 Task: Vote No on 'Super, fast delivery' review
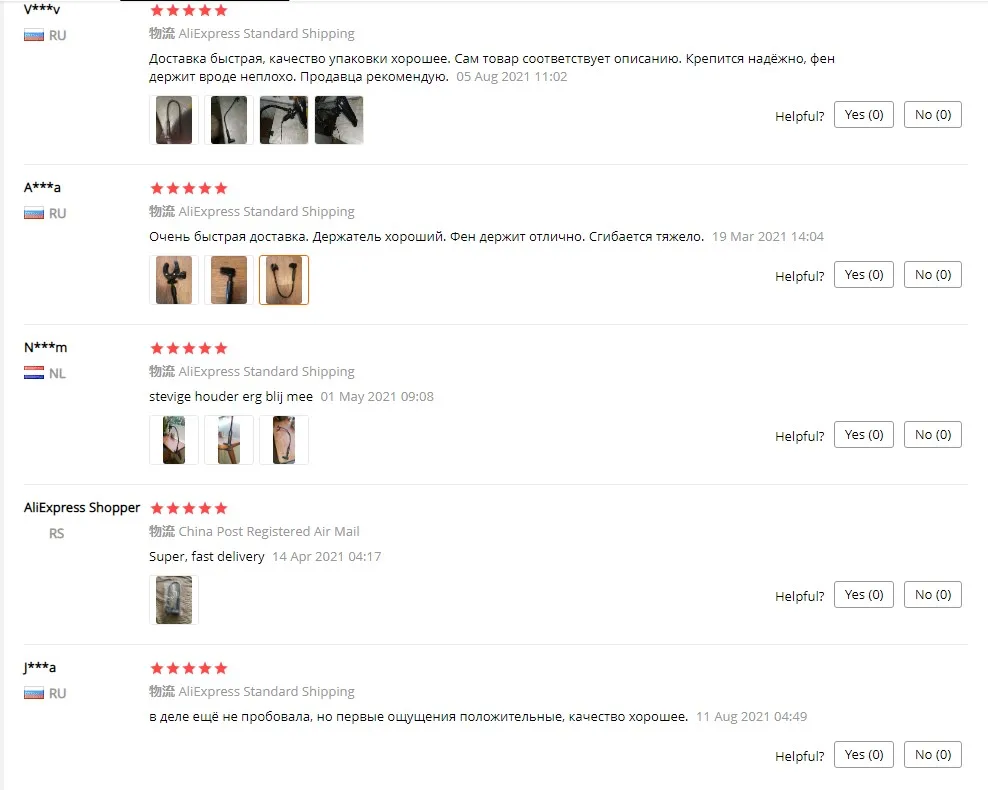click(x=933, y=595)
